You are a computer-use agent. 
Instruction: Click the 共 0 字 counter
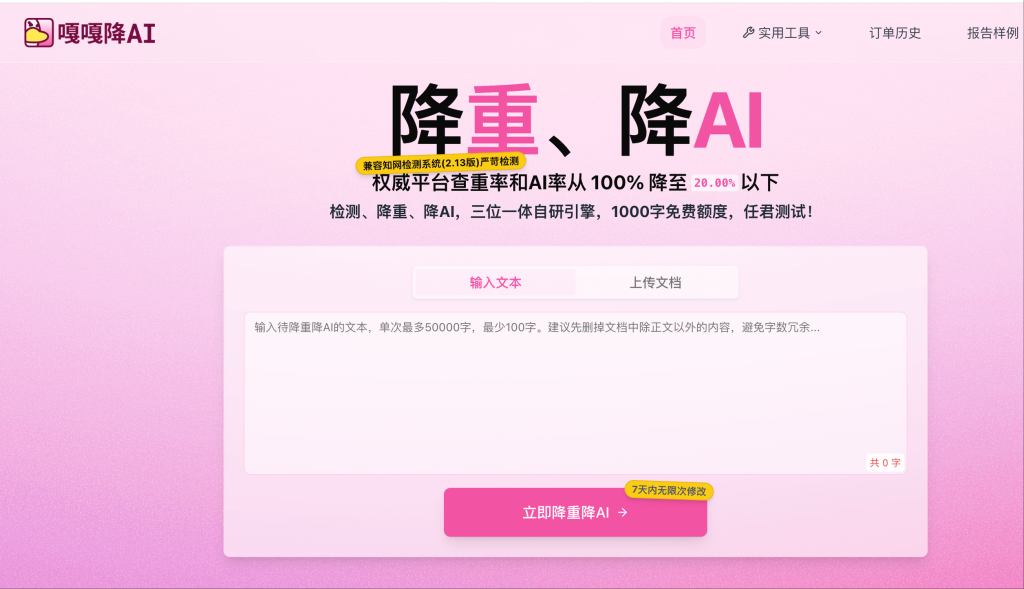[885, 462]
